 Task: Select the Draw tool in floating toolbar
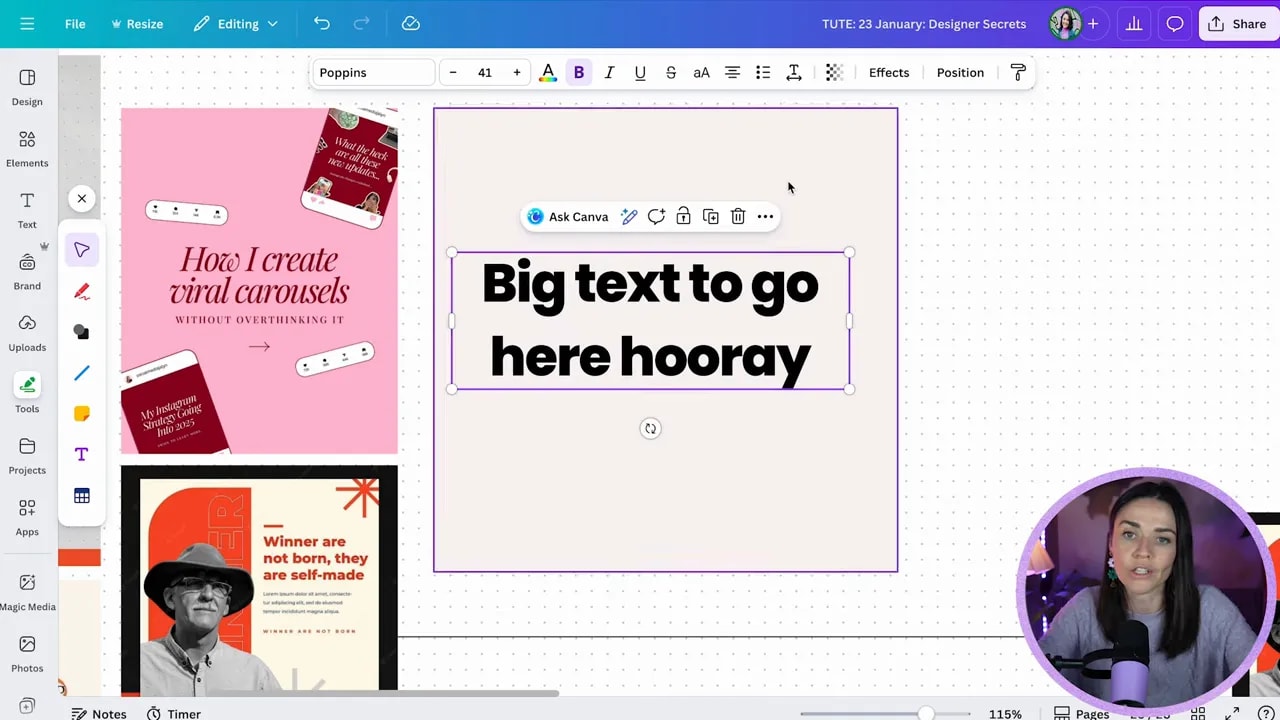click(x=81, y=291)
